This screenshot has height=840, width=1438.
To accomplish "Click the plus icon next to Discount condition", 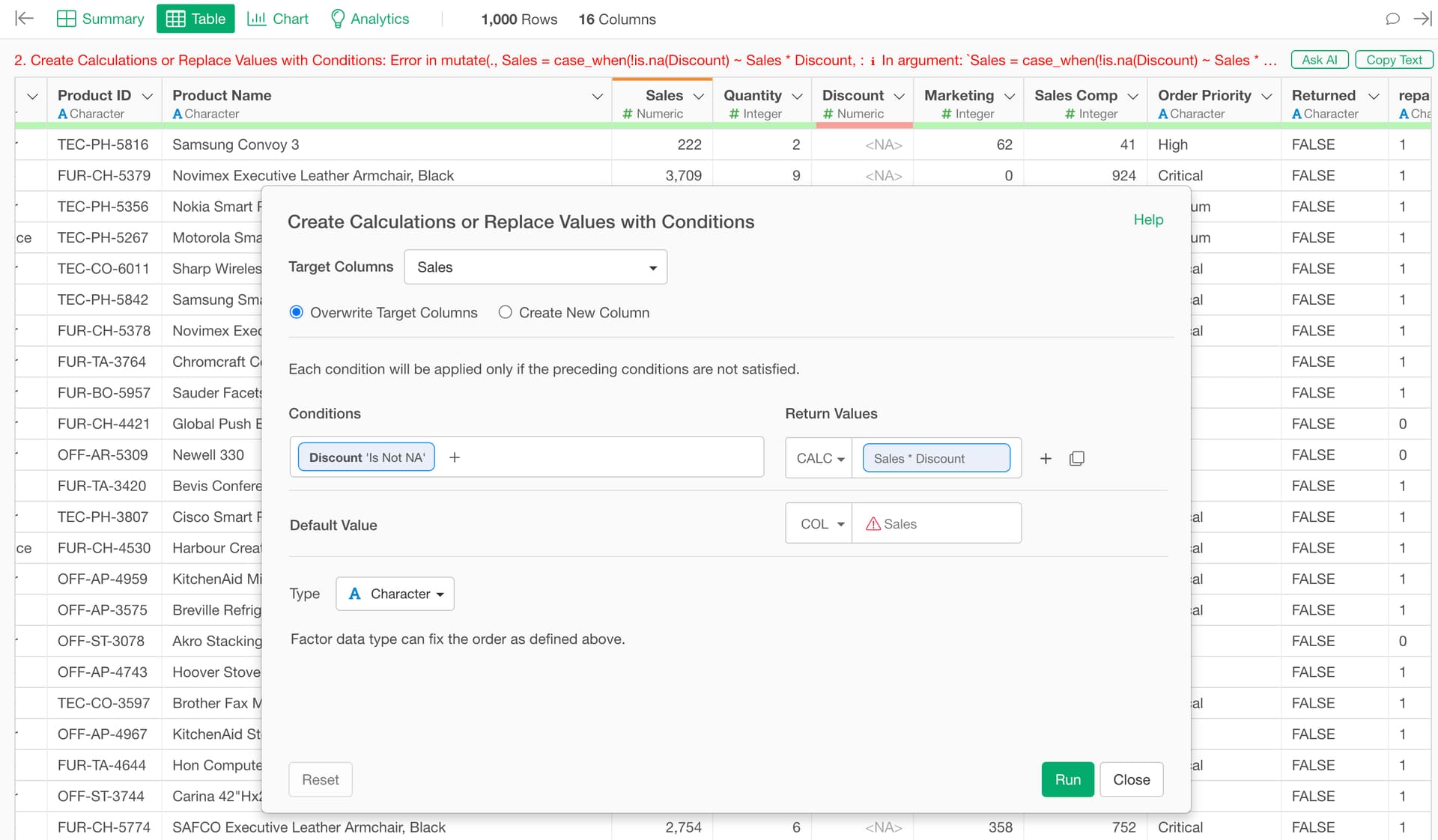I will (455, 457).
